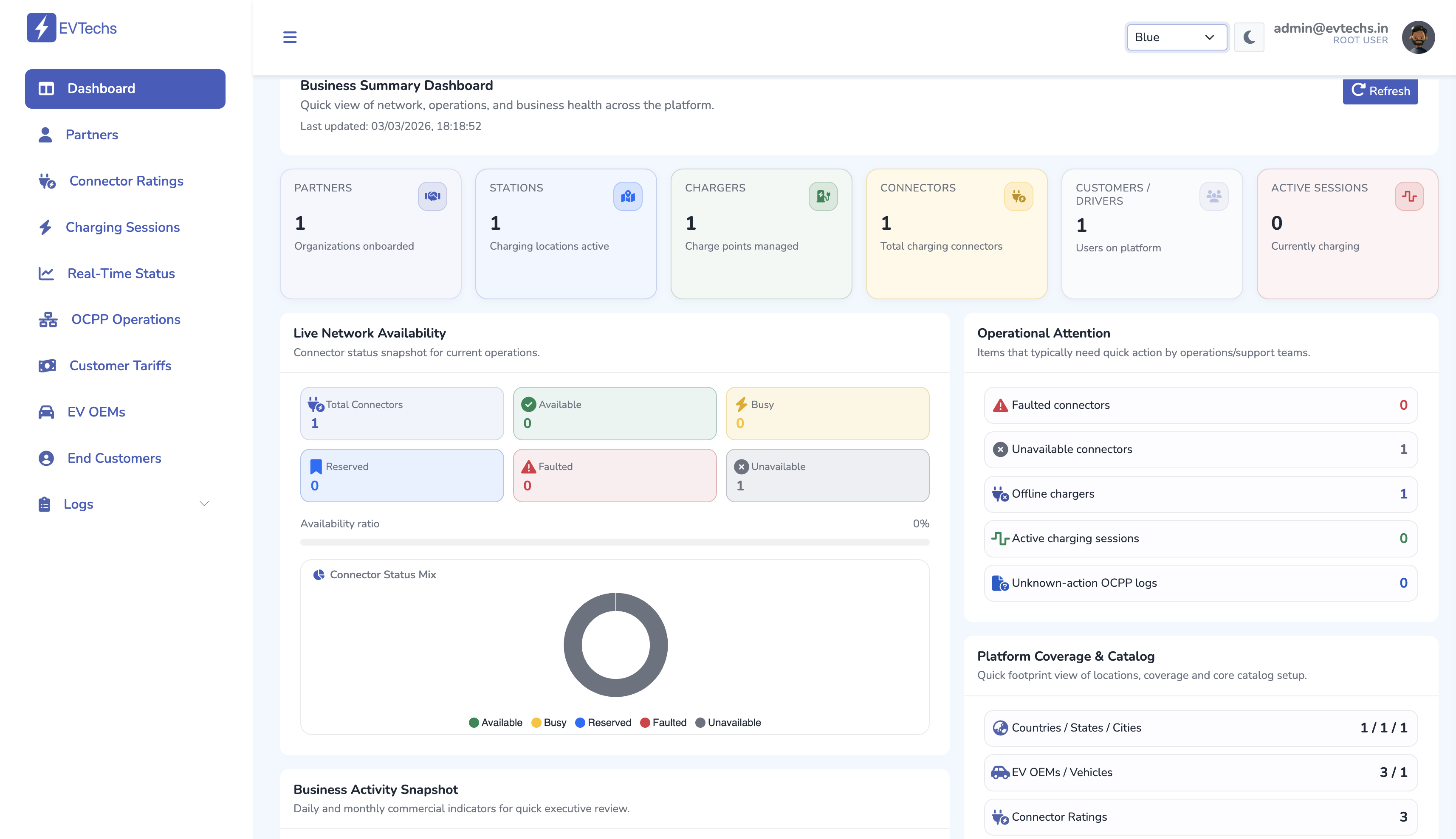
Task: Open Charging Sessions from sidebar
Action: click(122, 227)
